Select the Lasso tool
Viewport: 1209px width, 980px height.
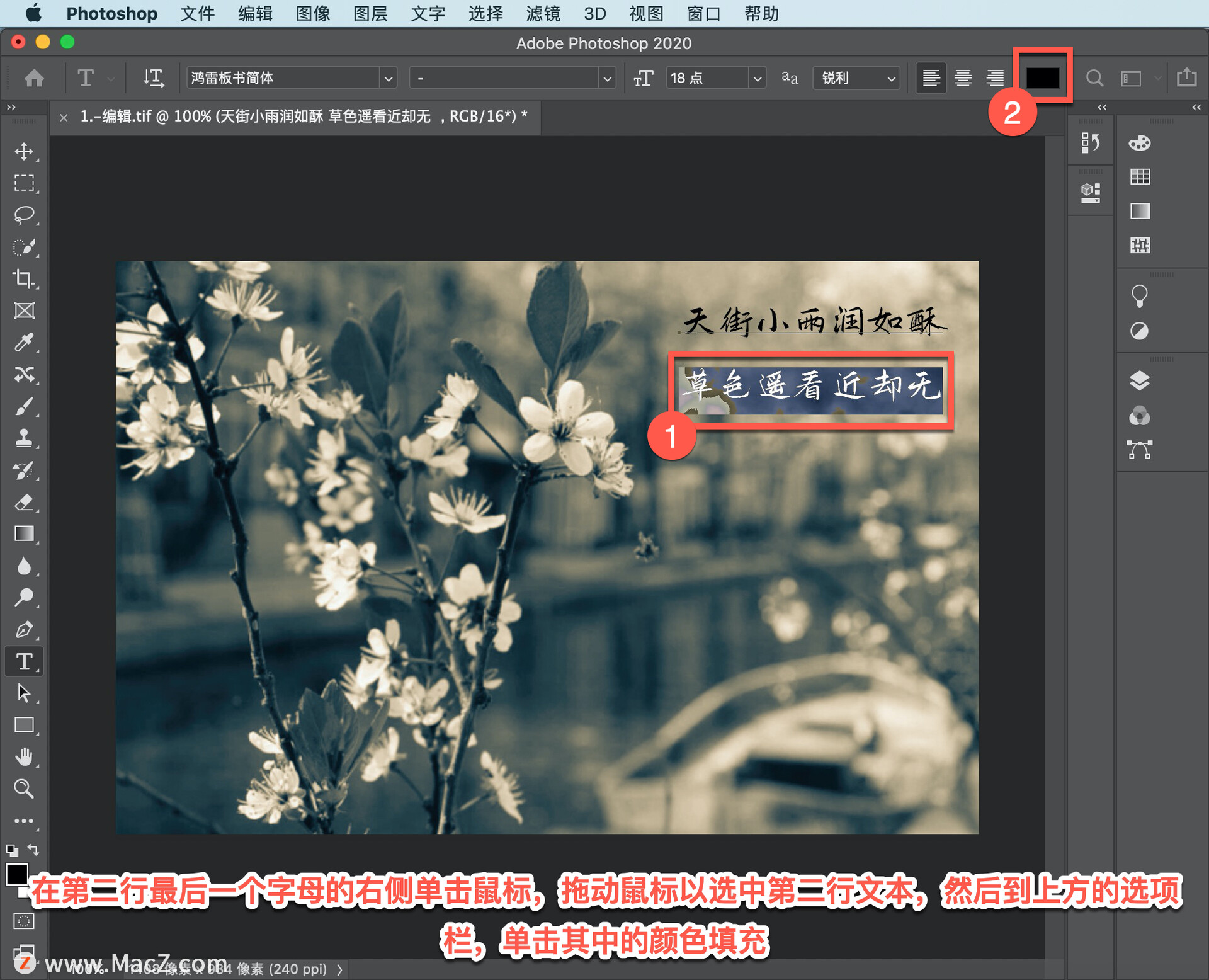pos(24,215)
